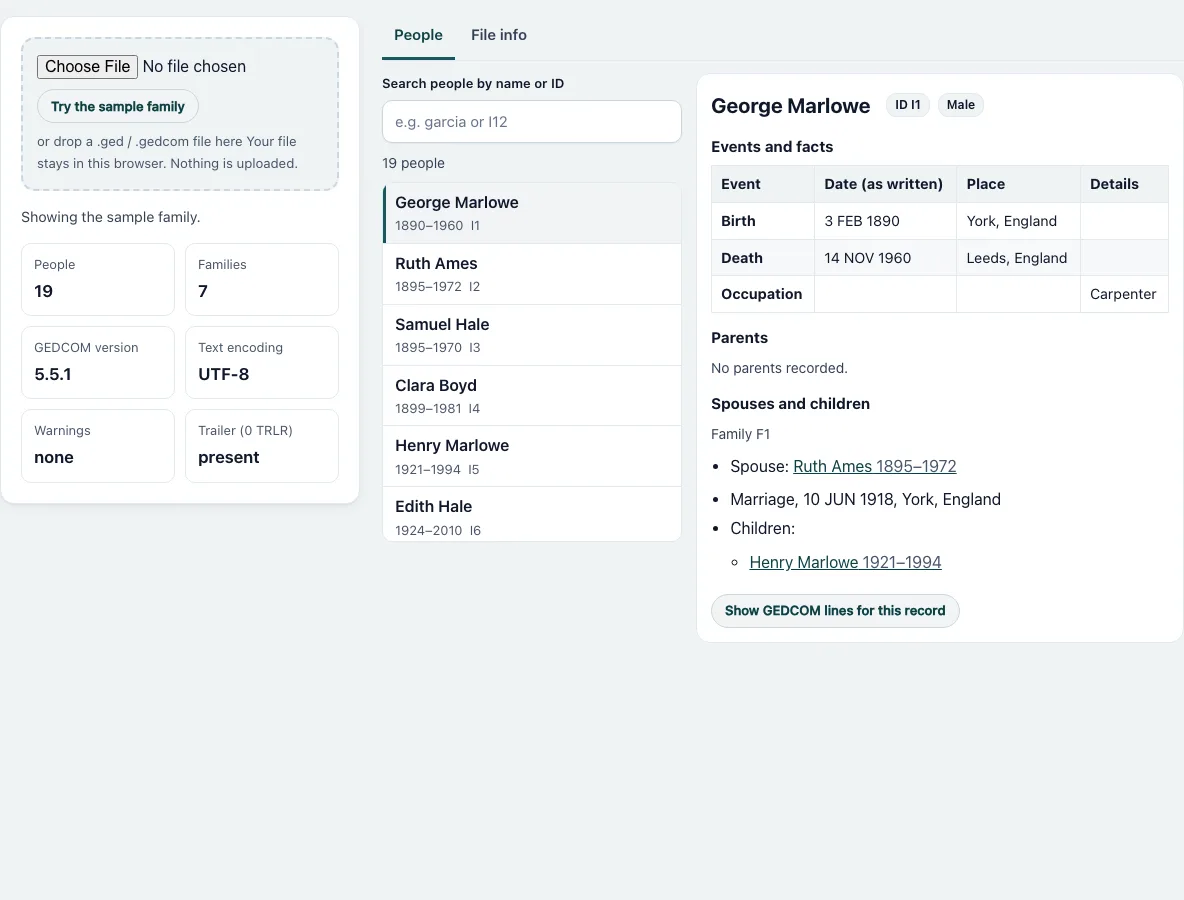The image size is (1184, 900).
Task: Click the Details column header
Action: coord(1124,184)
